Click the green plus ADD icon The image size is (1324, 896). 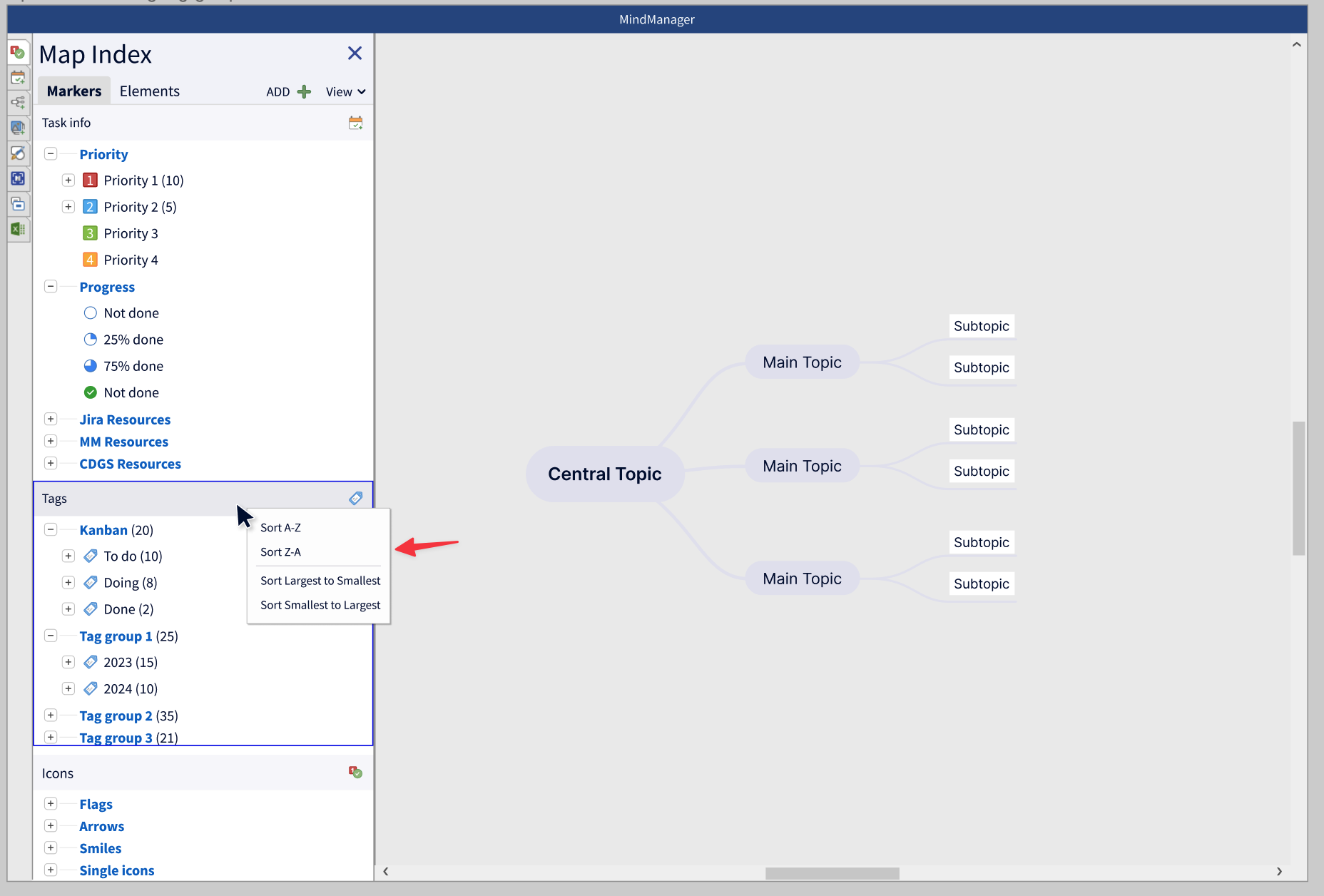tap(305, 92)
